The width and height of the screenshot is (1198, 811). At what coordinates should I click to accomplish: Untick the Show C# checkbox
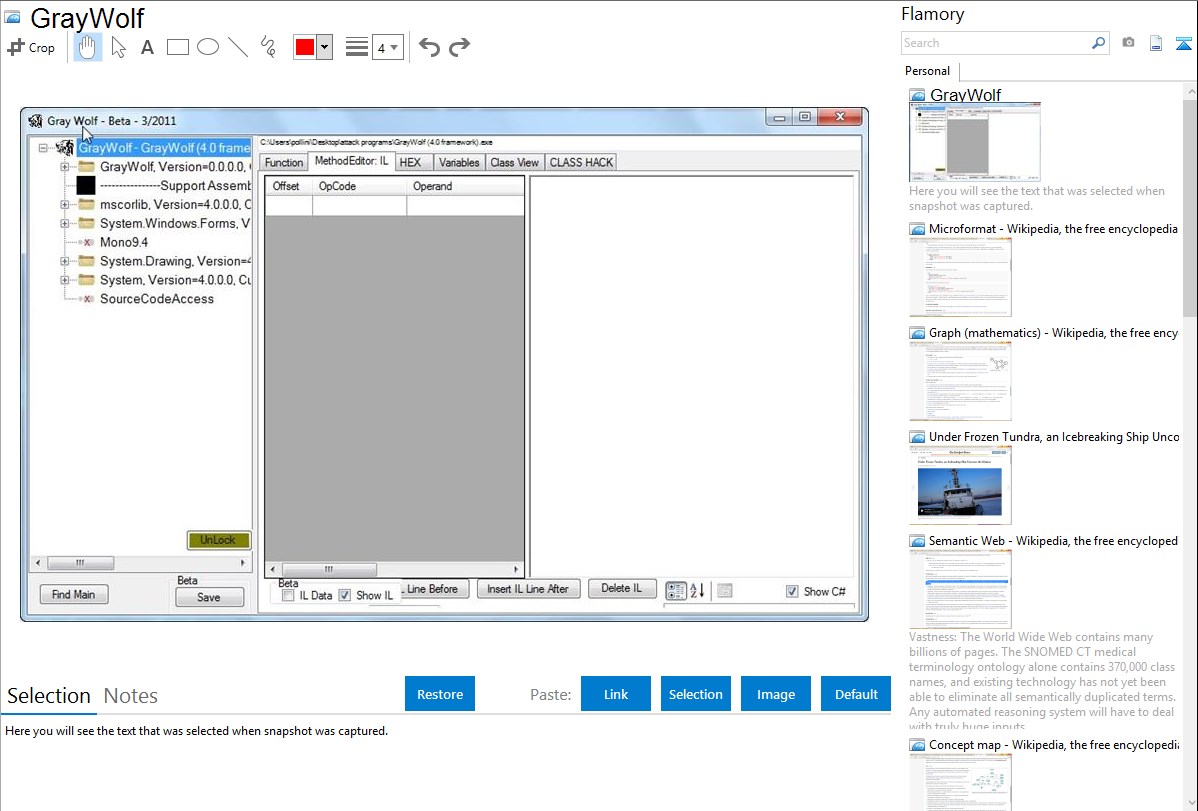point(792,592)
